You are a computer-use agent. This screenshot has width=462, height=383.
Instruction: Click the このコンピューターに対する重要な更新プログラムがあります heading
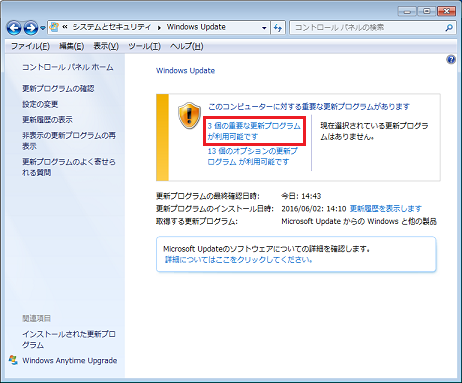coord(309,107)
